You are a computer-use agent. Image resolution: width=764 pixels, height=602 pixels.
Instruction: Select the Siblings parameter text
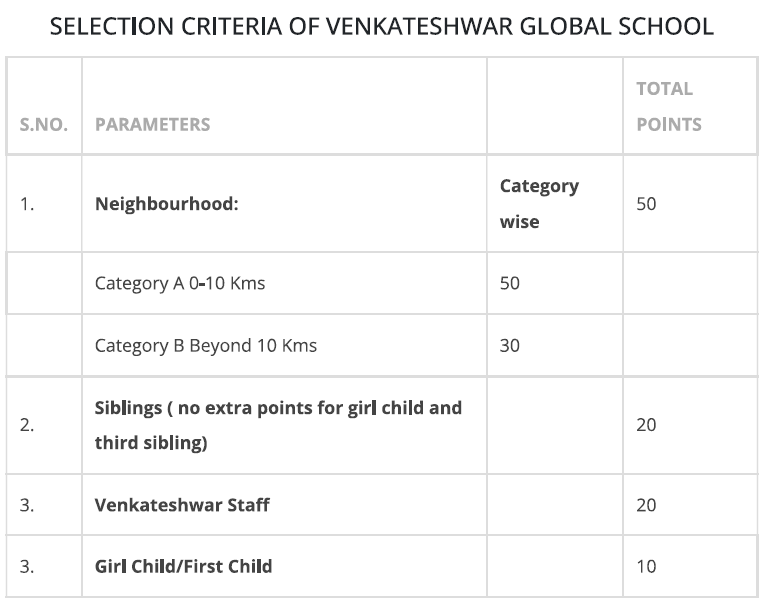point(278,425)
